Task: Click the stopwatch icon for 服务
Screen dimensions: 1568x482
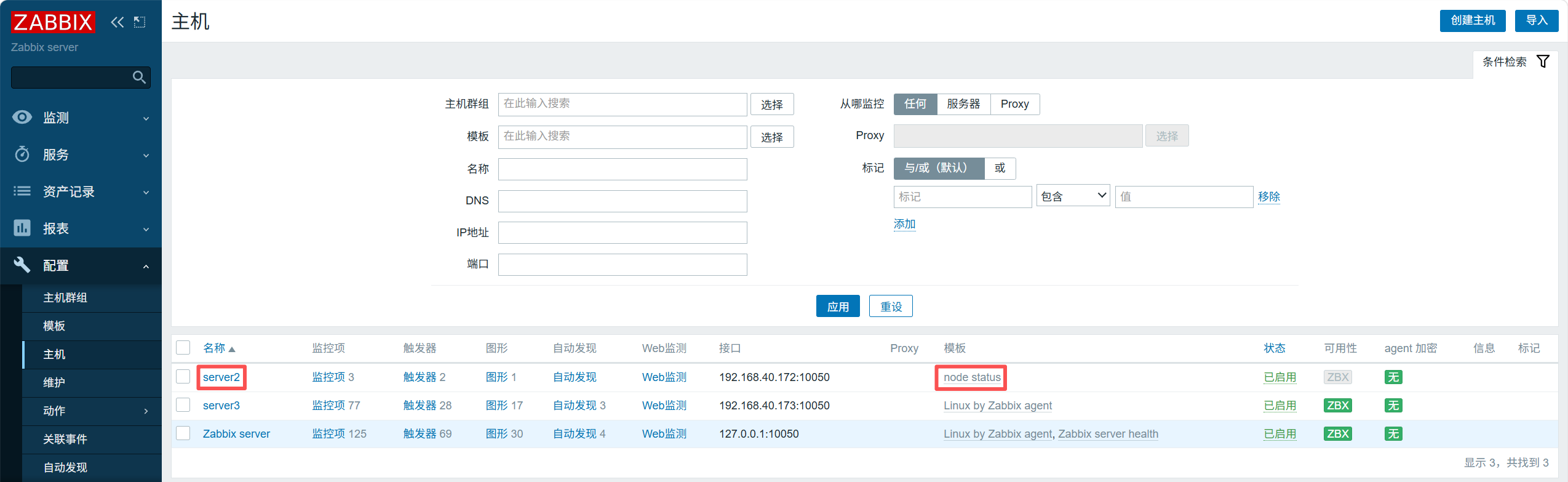Action: coord(22,154)
